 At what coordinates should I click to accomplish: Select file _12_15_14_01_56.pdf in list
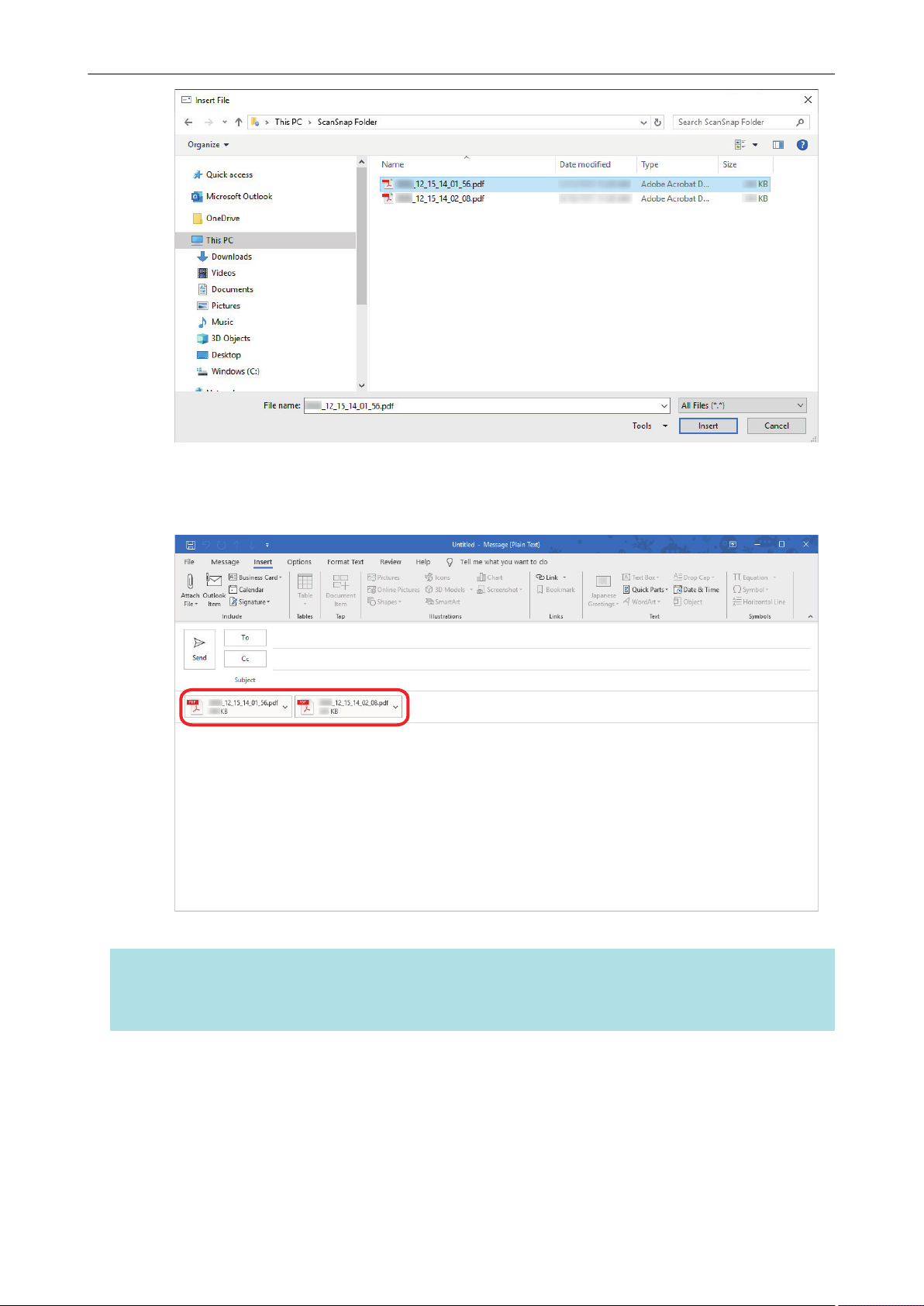click(x=574, y=184)
